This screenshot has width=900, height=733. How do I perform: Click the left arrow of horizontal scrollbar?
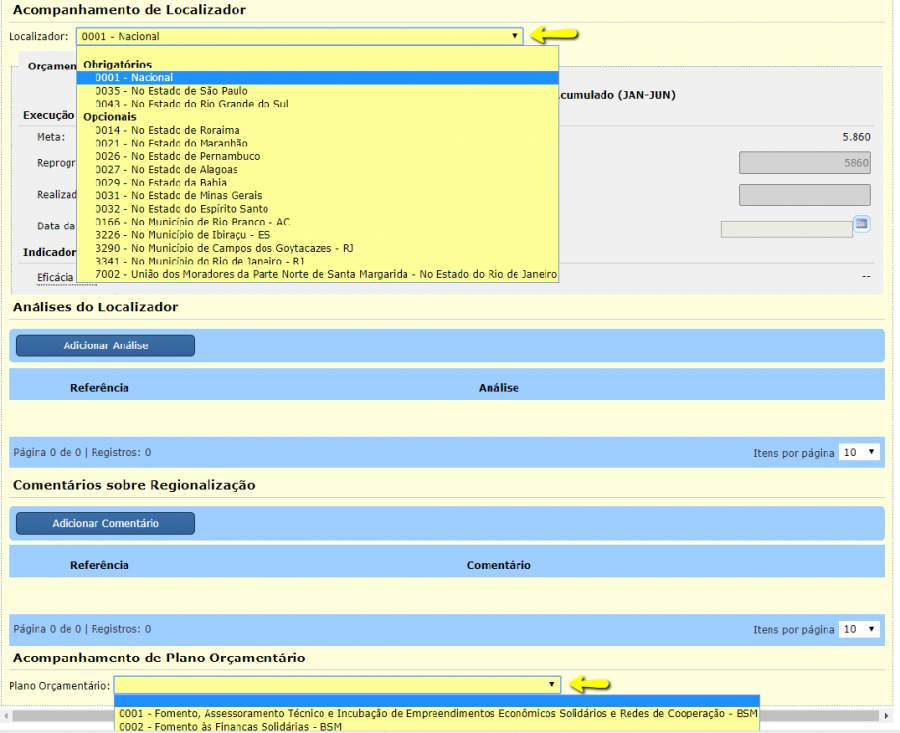(6, 716)
